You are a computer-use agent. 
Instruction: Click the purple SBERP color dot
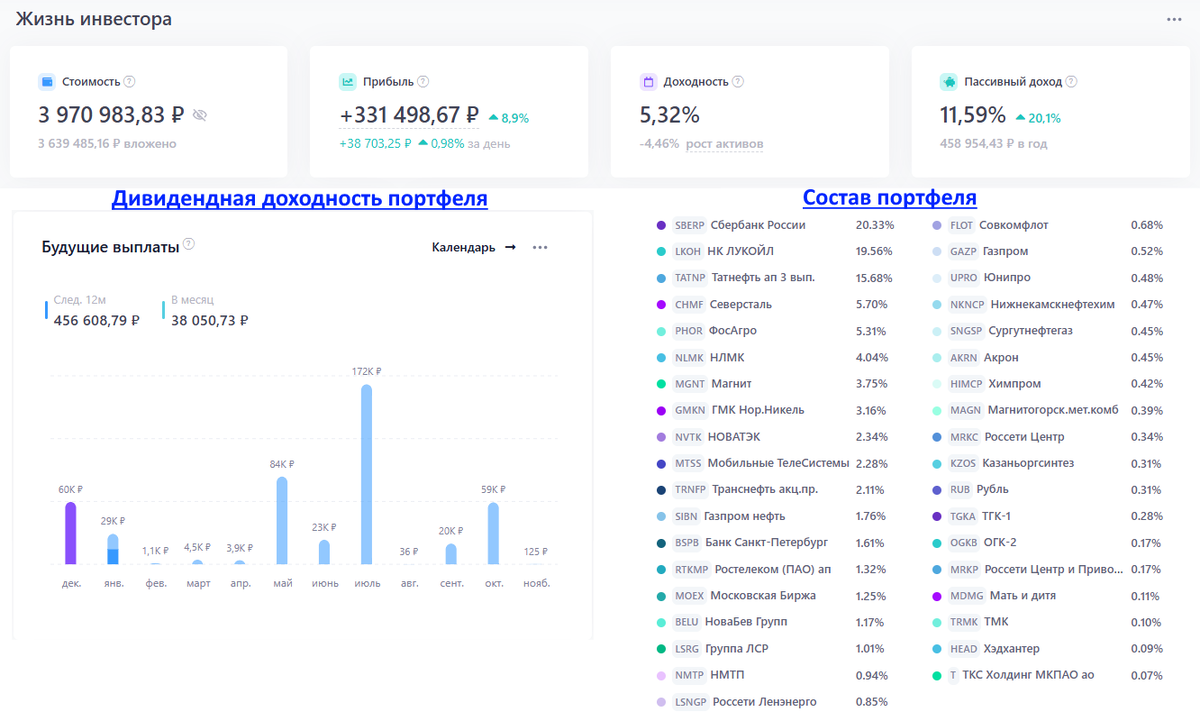point(661,225)
